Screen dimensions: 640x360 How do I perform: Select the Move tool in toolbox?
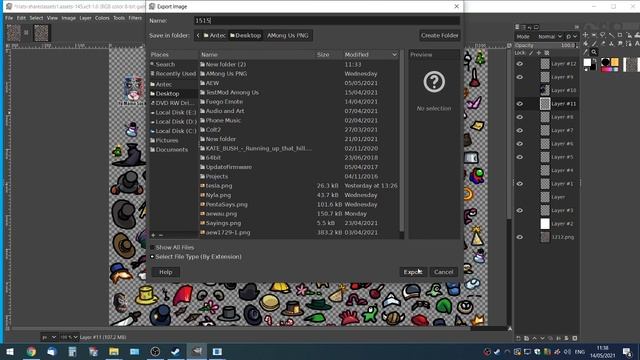(586, 36)
